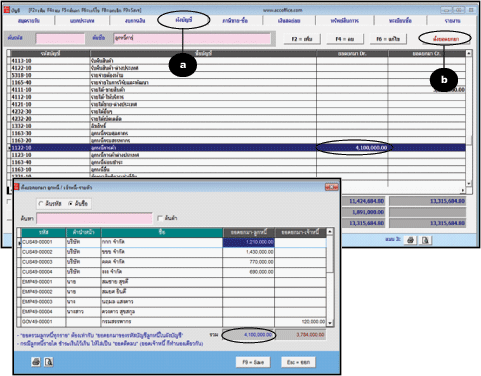Select account row 4232-20
Screen dimensions: 481x376
238,119
